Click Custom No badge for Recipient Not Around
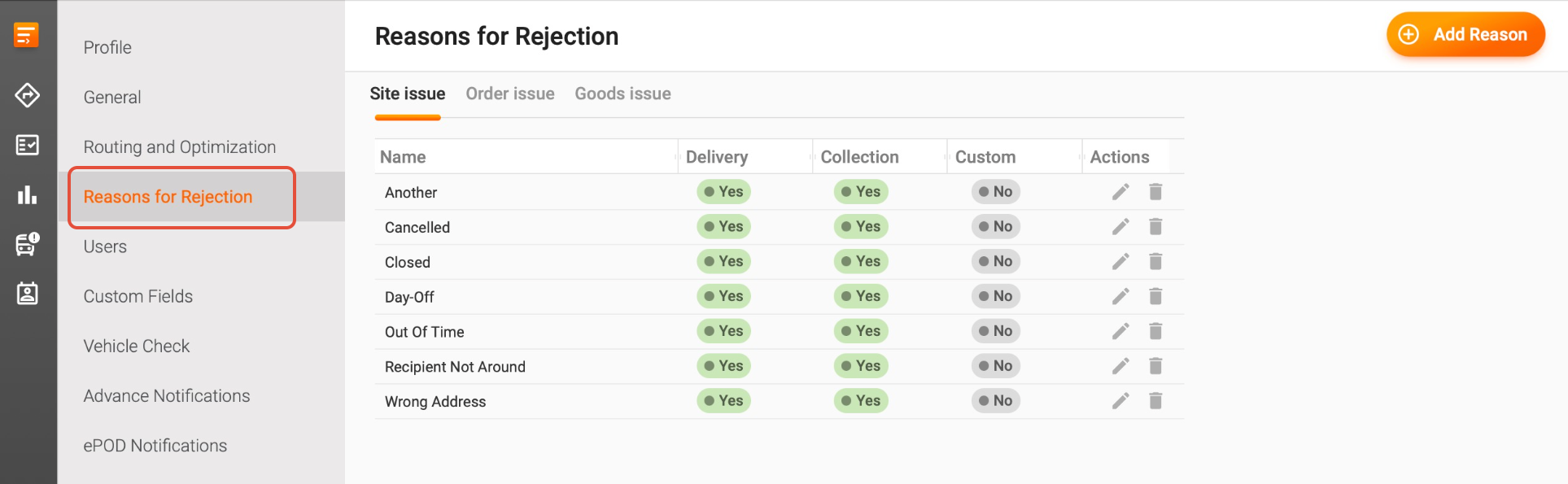This screenshot has height=484, width=1568. click(x=995, y=366)
